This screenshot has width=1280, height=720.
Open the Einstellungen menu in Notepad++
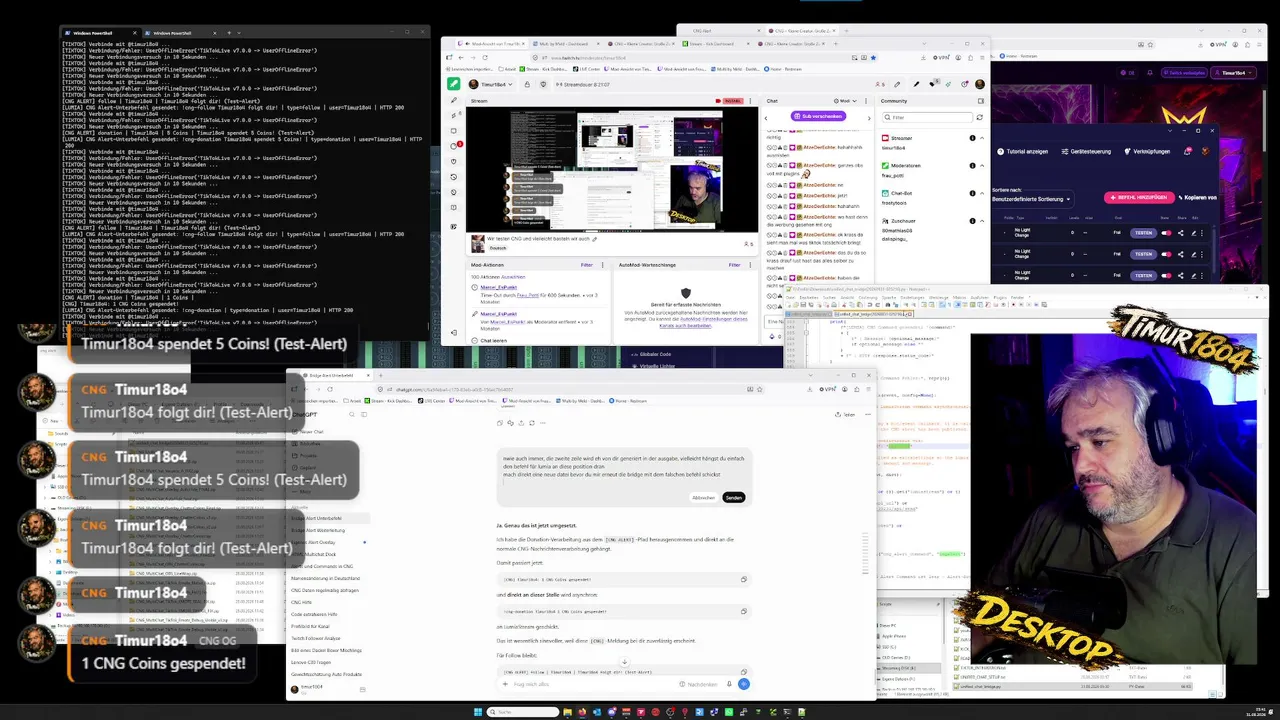[911, 297]
